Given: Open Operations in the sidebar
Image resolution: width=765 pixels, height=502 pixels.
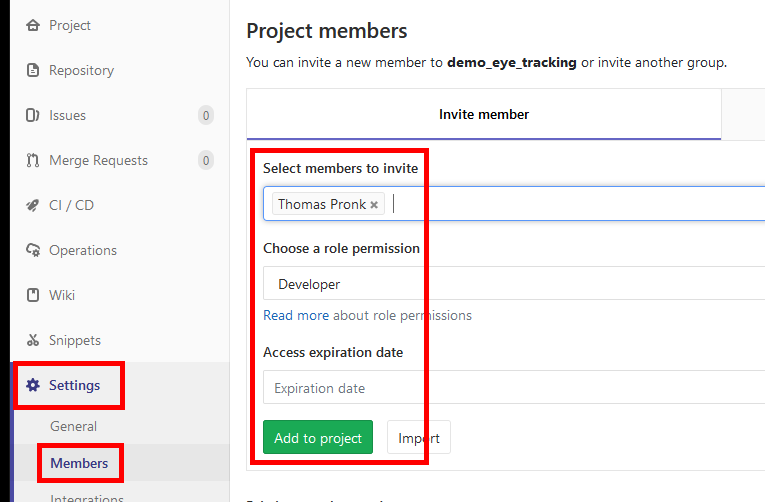Looking at the screenshot, I should pos(83,250).
